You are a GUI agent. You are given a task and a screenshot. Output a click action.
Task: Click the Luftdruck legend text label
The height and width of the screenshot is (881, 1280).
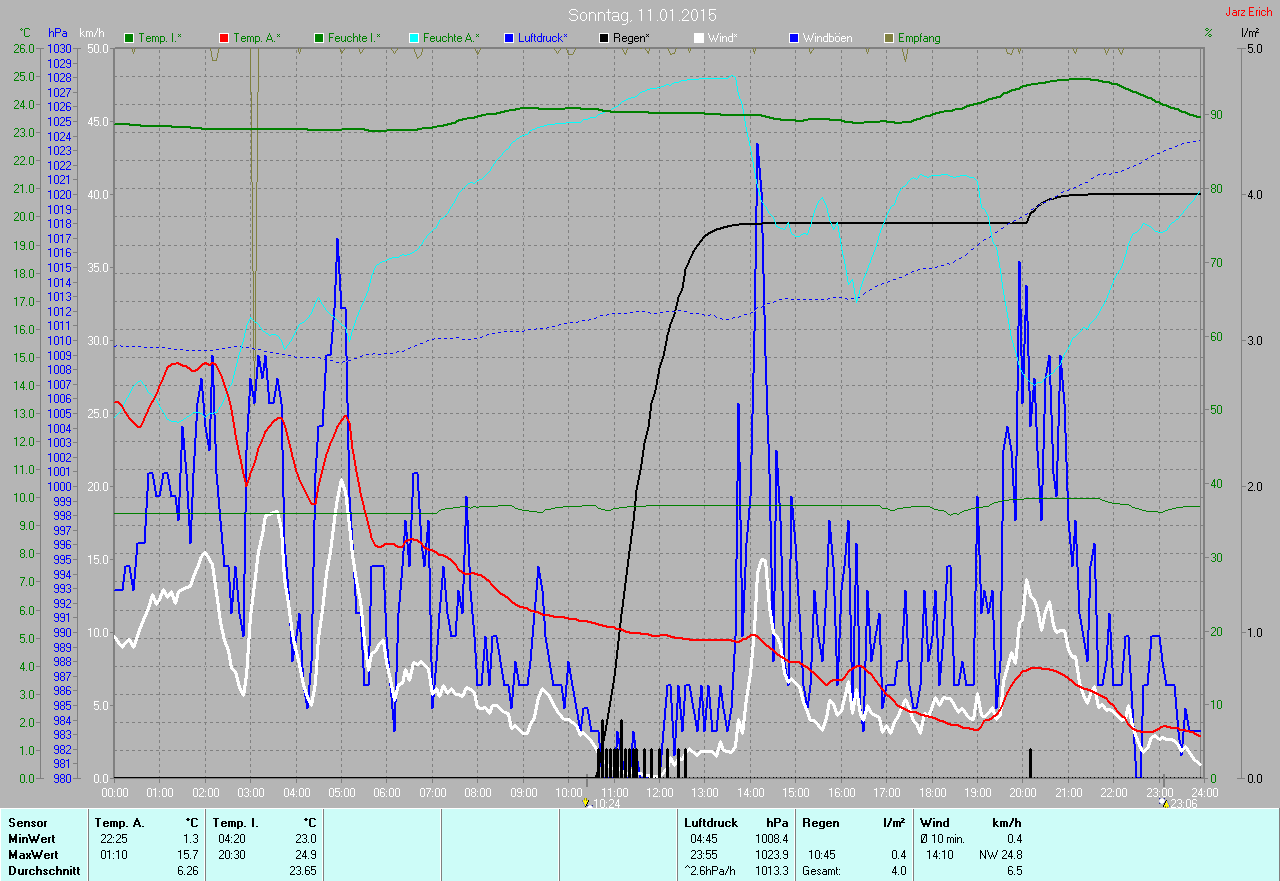tap(543, 38)
